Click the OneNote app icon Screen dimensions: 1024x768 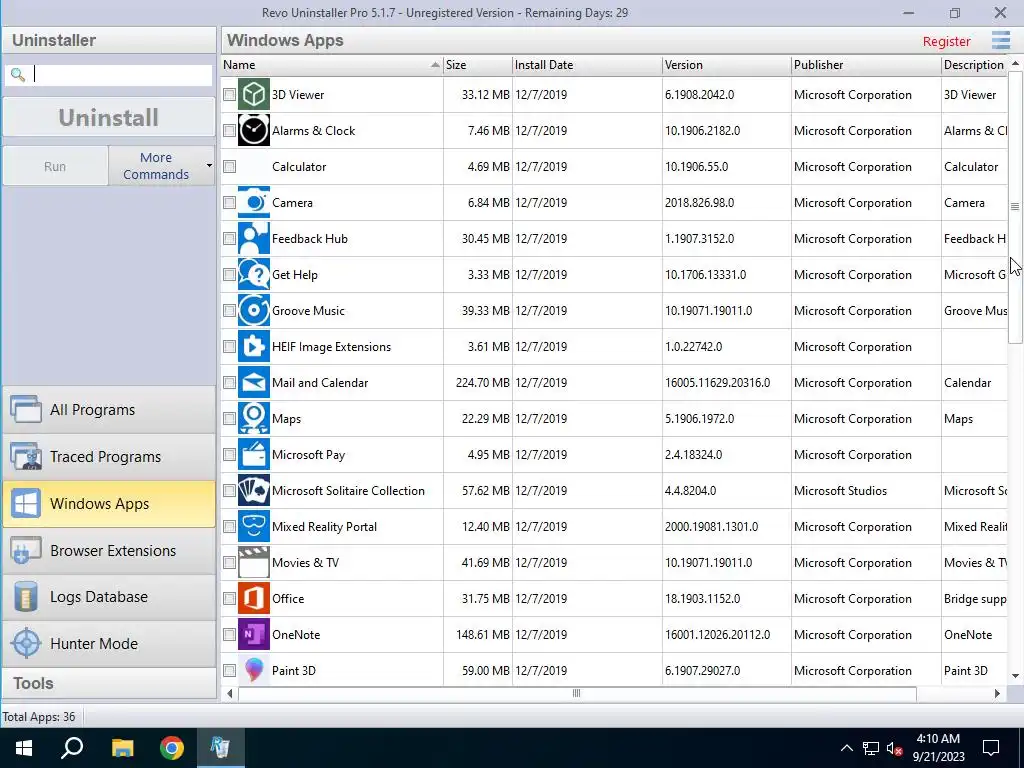253,634
